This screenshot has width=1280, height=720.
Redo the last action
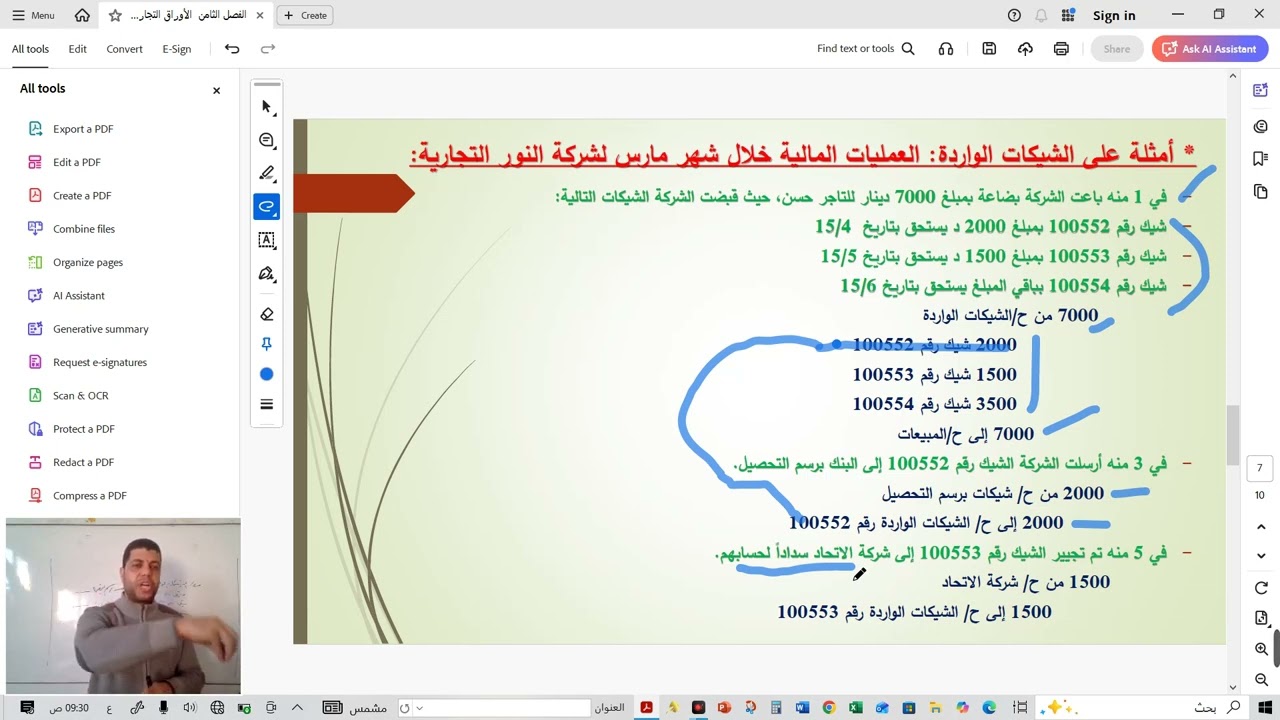pyautogui.click(x=268, y=49)
